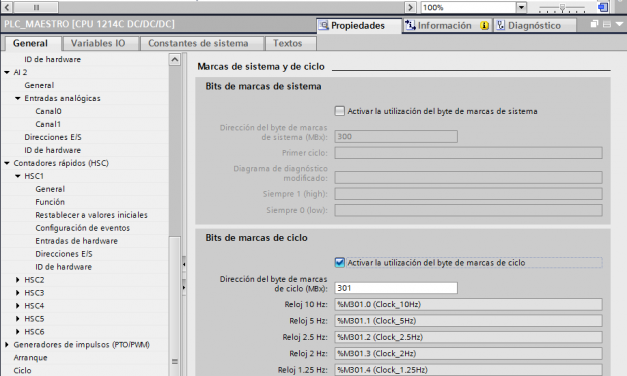The height and width of the screenshot is (376, 627).
Task: Adjust the zoom slider
Action: [x=562, y=7]
